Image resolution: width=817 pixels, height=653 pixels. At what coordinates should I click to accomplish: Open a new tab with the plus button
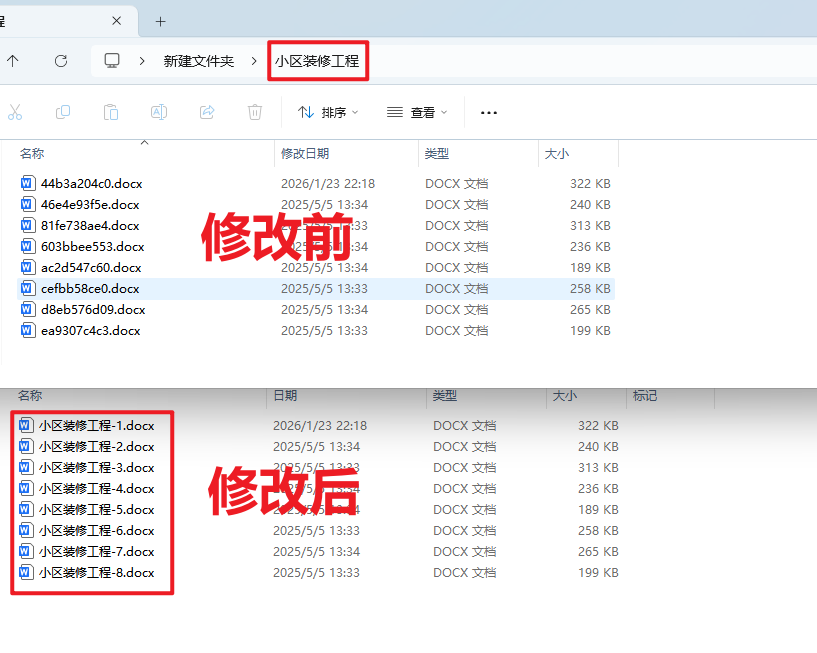point(159,20)
